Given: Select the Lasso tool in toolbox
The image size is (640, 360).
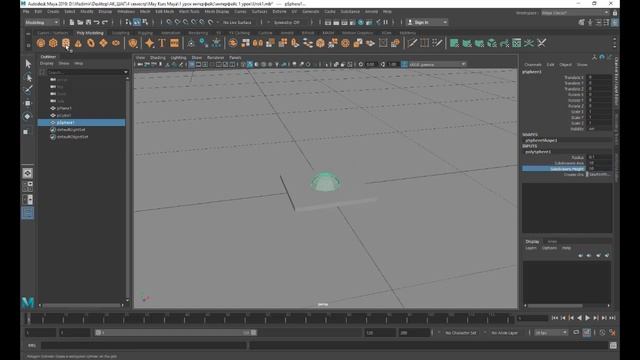Looking at the screenshot, I should (28, 78).
